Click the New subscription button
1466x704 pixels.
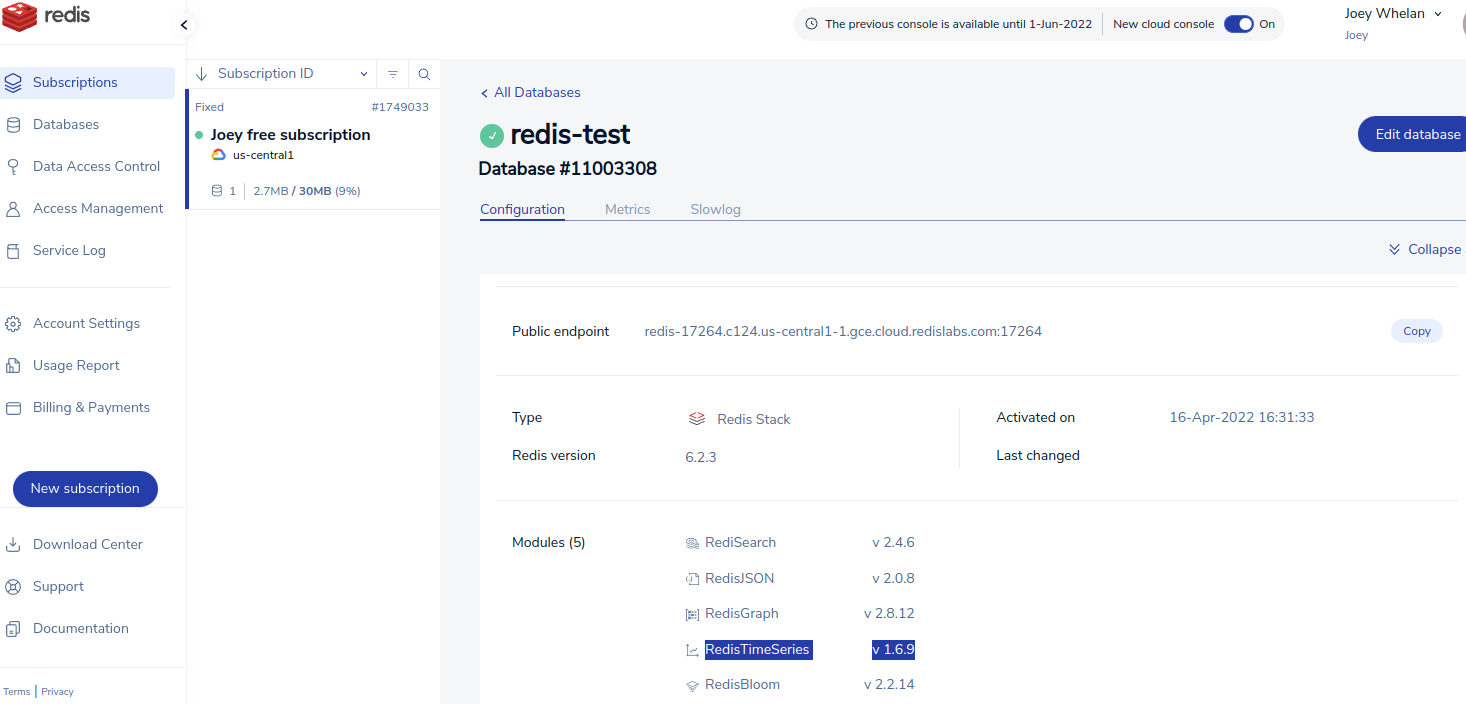click(x=85, y=489)
